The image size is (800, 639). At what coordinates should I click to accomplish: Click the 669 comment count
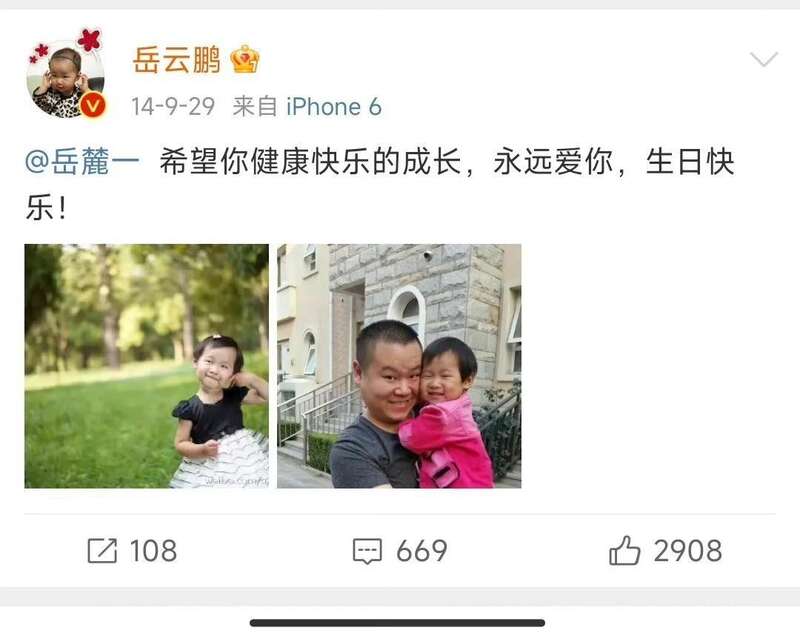422,551
